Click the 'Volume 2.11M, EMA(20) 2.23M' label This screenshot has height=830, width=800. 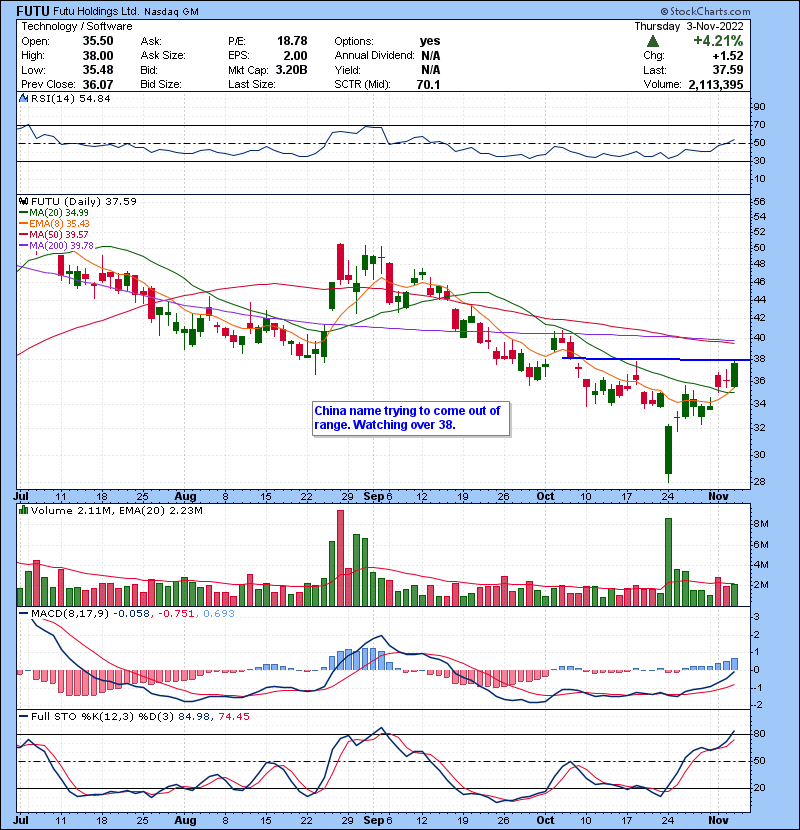[x=116, y=511]
